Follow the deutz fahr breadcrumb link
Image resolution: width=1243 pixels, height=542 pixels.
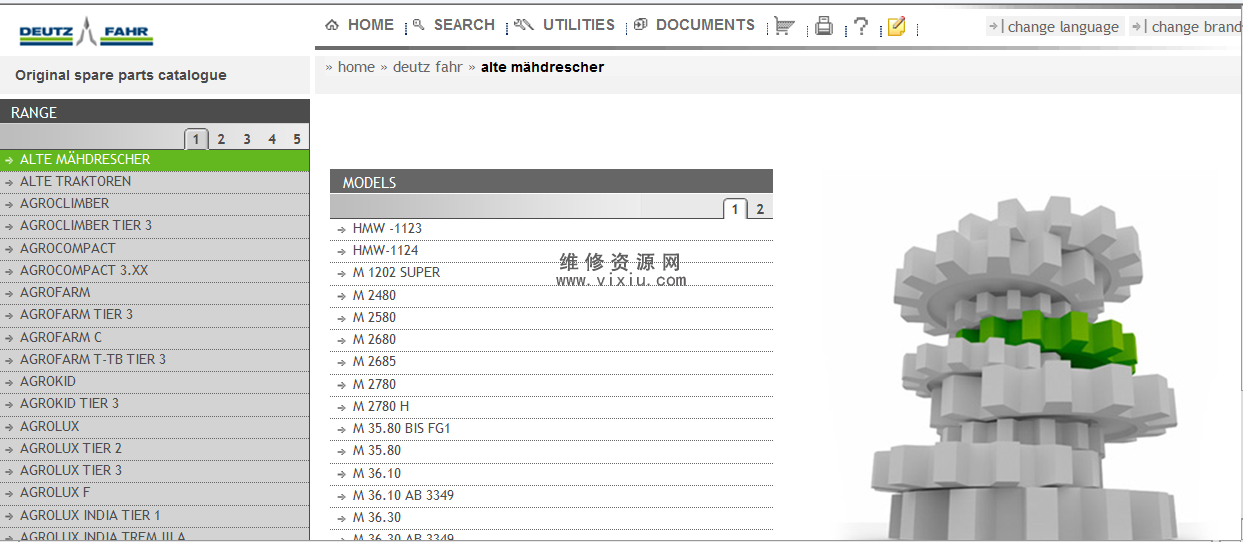pos(428,67)
